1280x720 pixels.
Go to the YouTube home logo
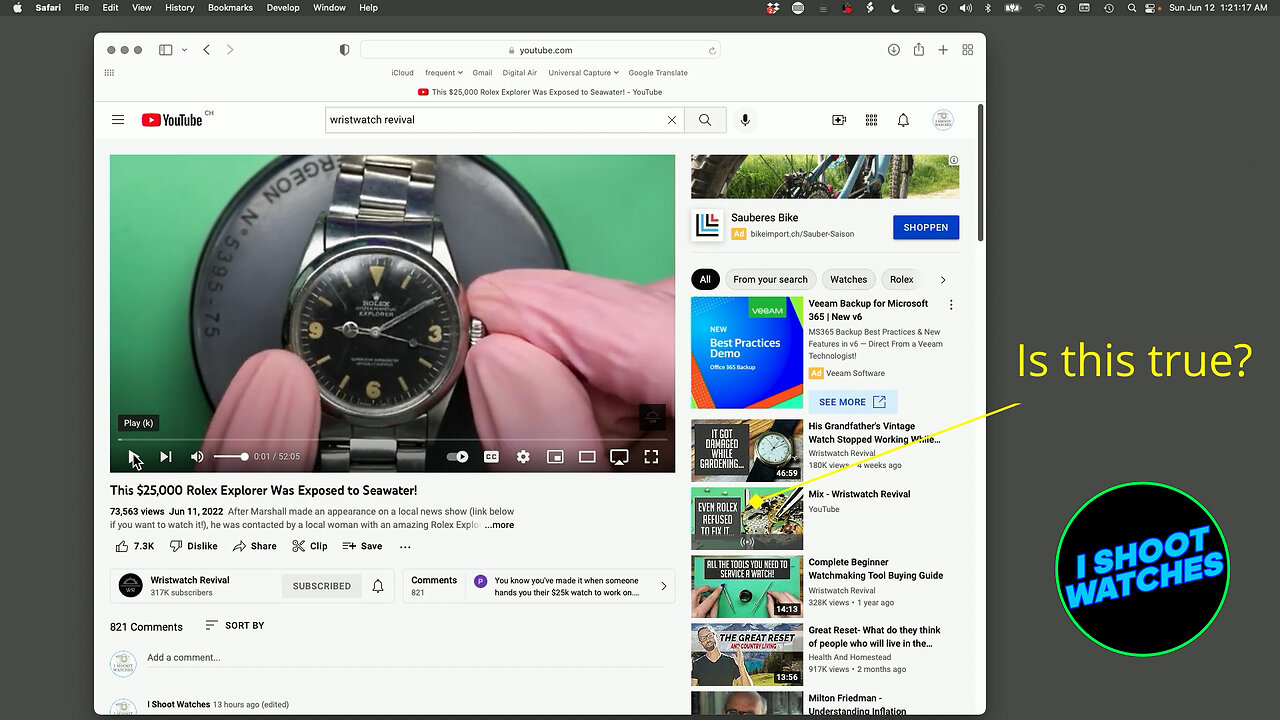pyautogui.click(x=172, y=120)
